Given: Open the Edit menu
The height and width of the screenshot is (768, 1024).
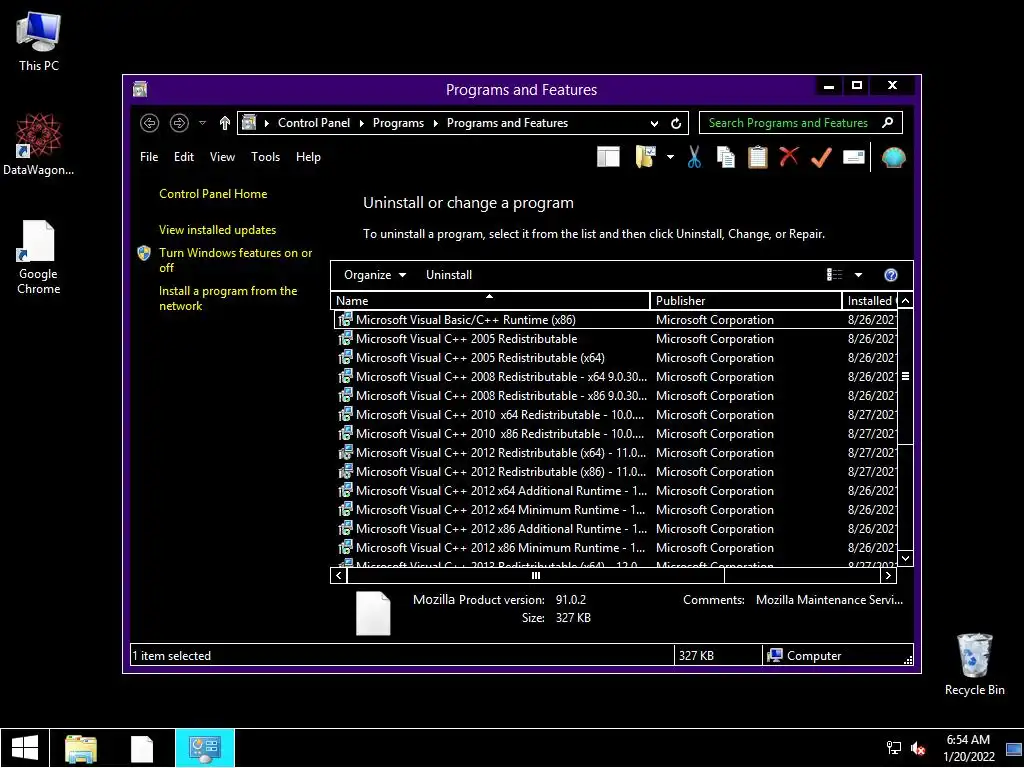Looking at the screenshot, I should tap(184, 157).
